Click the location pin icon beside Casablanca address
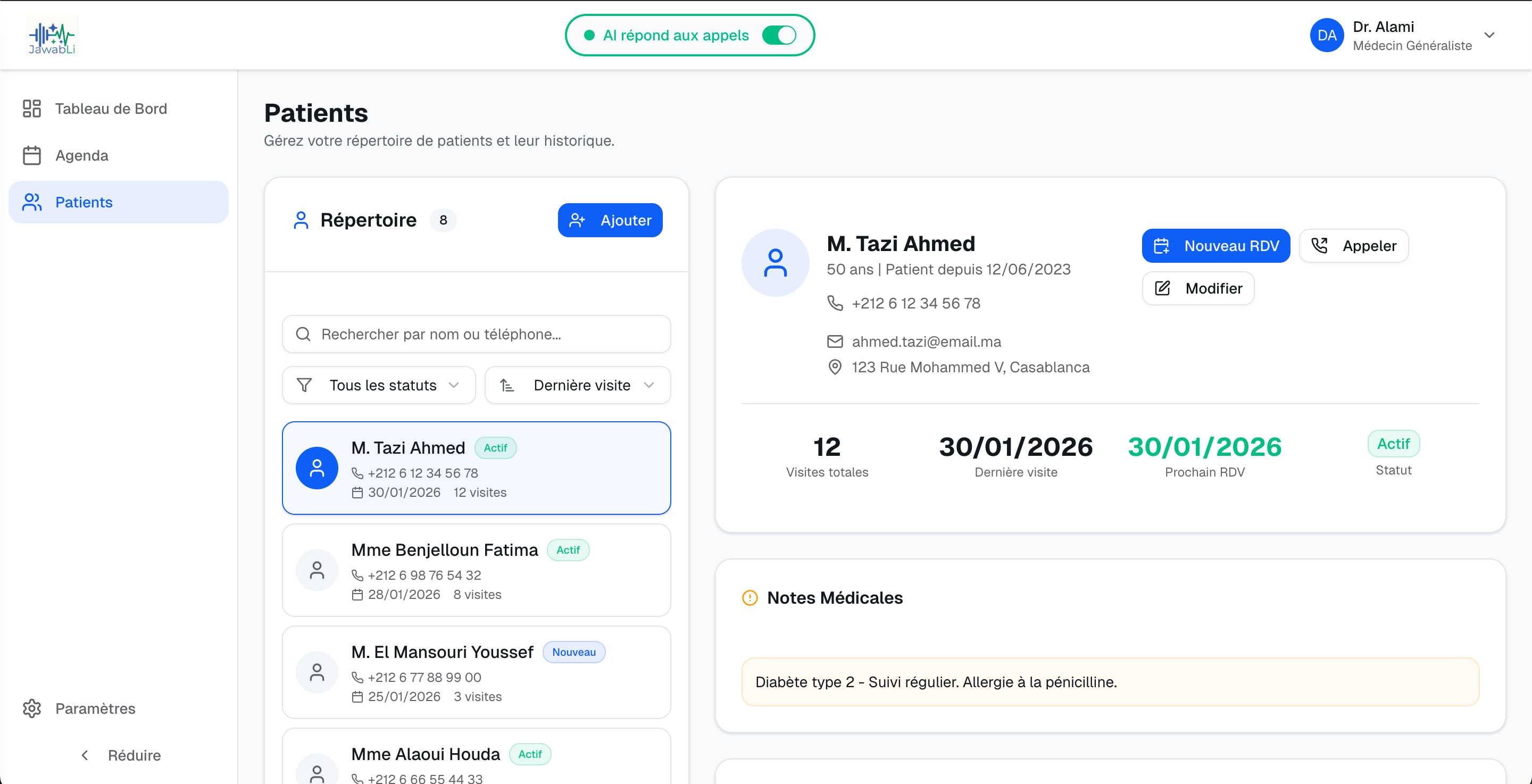The width and height of the screenshot is (1532, 784). click(835, 367)
